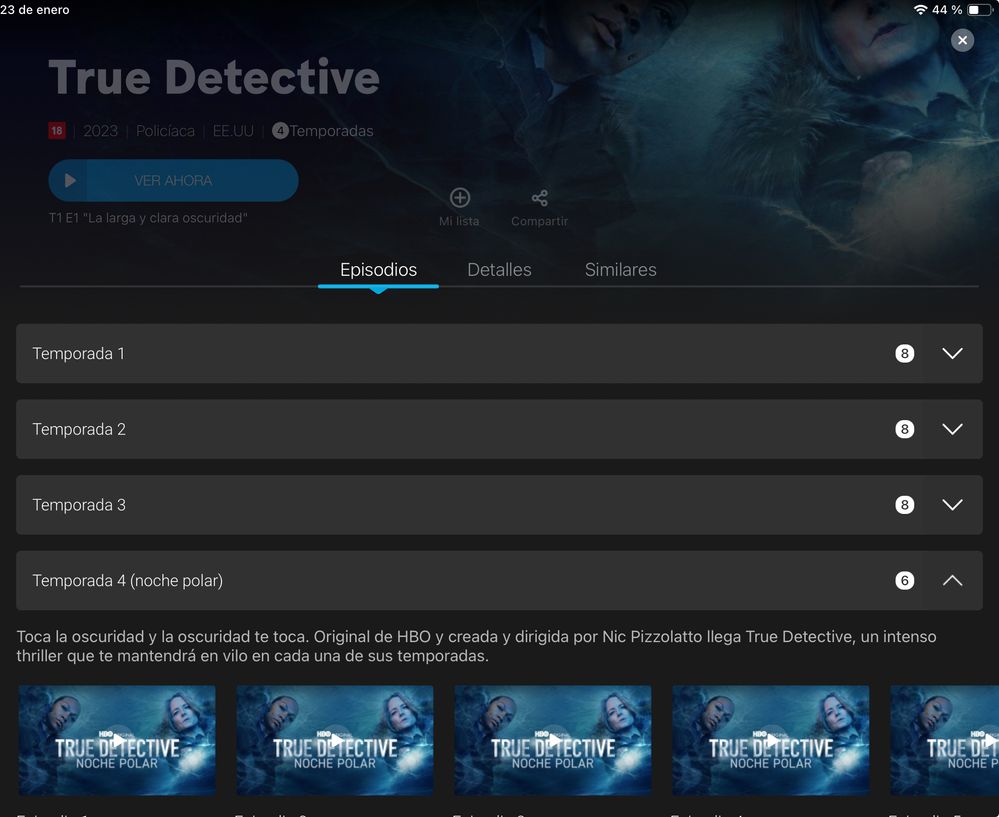Tap the Temporada 1 row label

[79, 353]
